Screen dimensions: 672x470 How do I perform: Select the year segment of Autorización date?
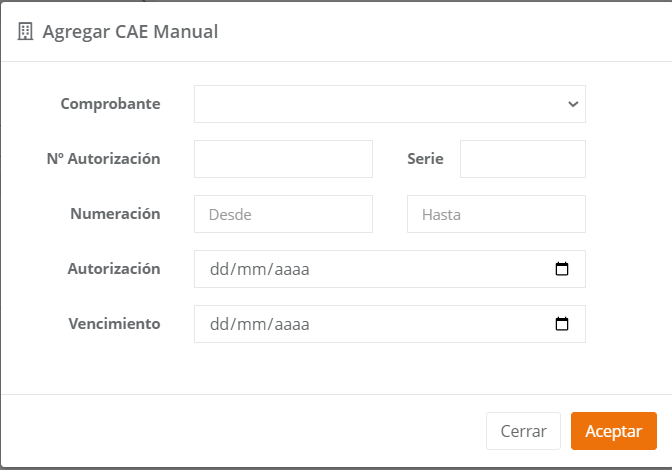click(x=290, y=269)
